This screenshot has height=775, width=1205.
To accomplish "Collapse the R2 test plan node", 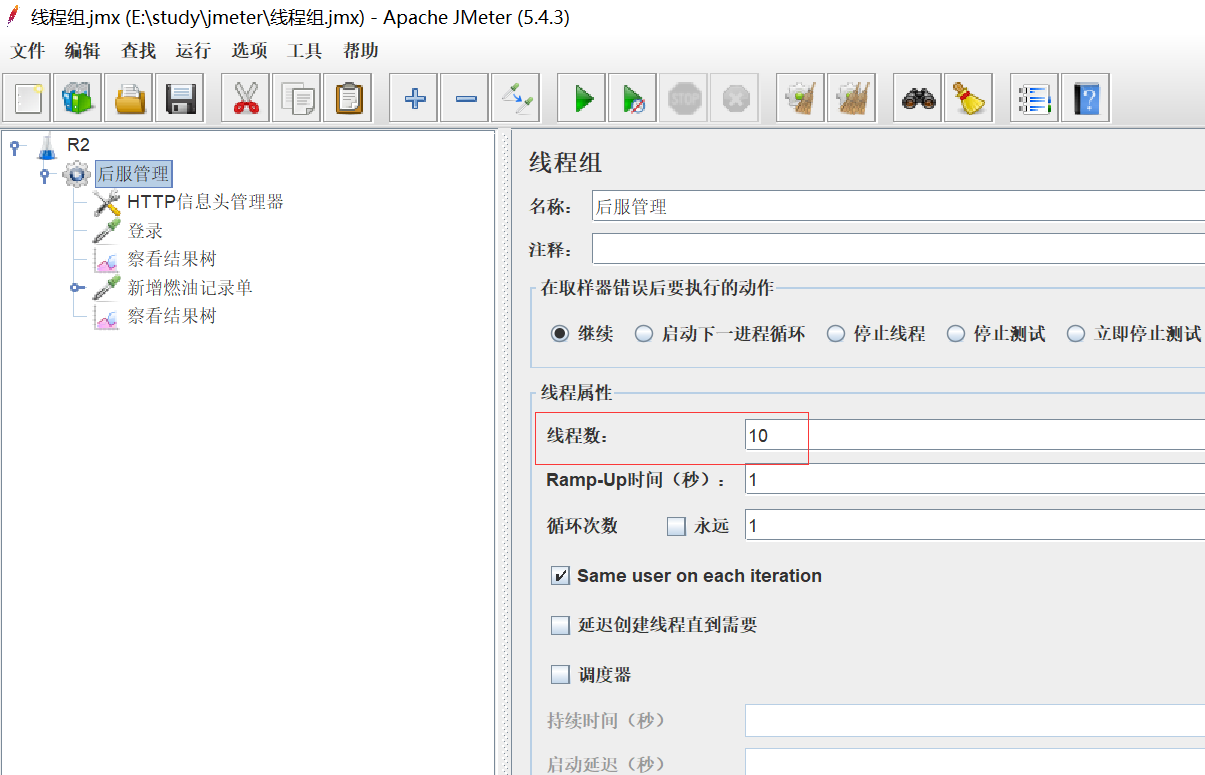I will click(14, 147).
